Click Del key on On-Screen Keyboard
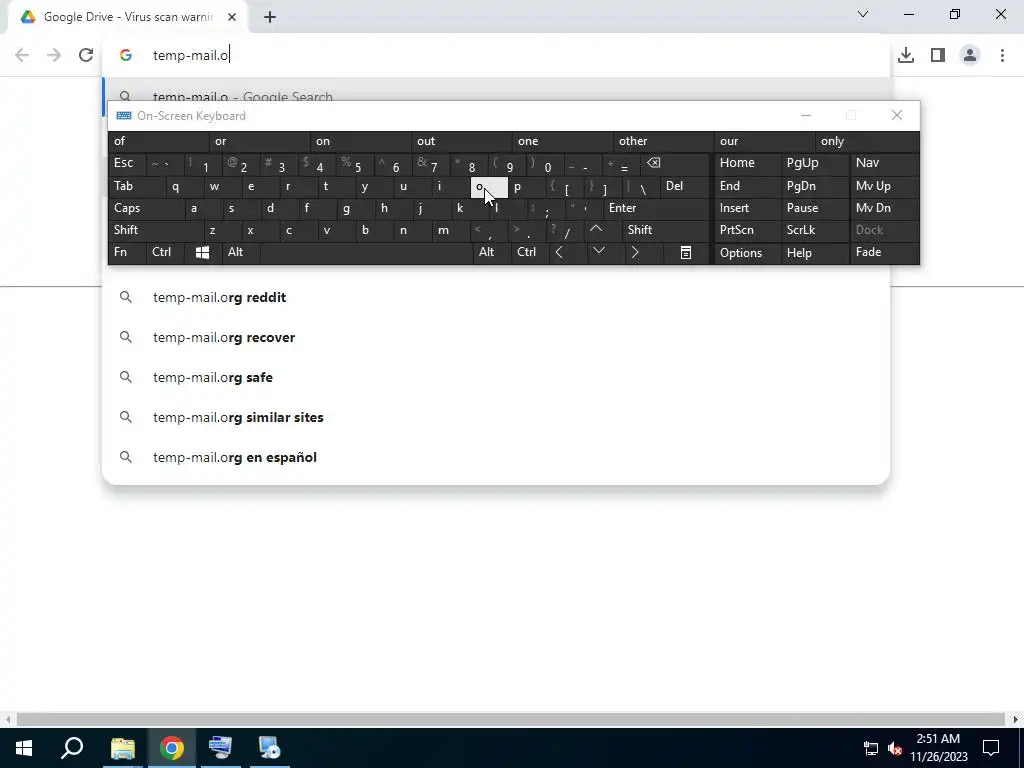This screenshot has height=768, width=1024. coord(684,186)
